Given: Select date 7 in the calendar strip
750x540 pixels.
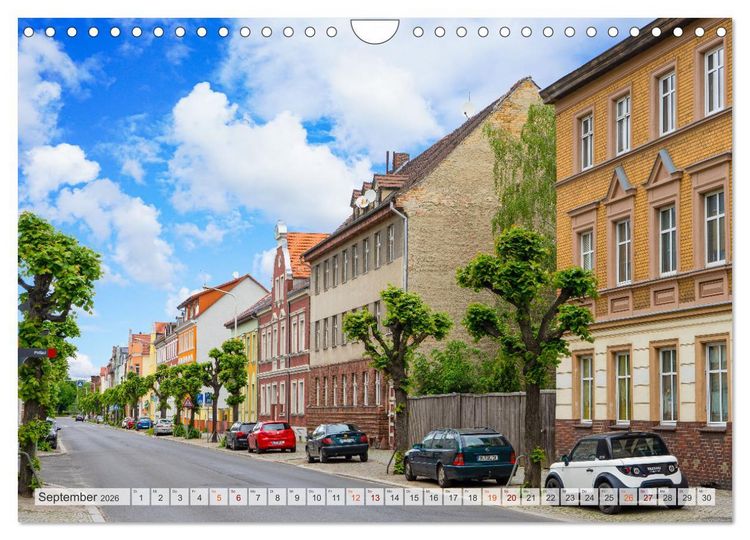Looking at the screenshot, I should coord(258,497).
